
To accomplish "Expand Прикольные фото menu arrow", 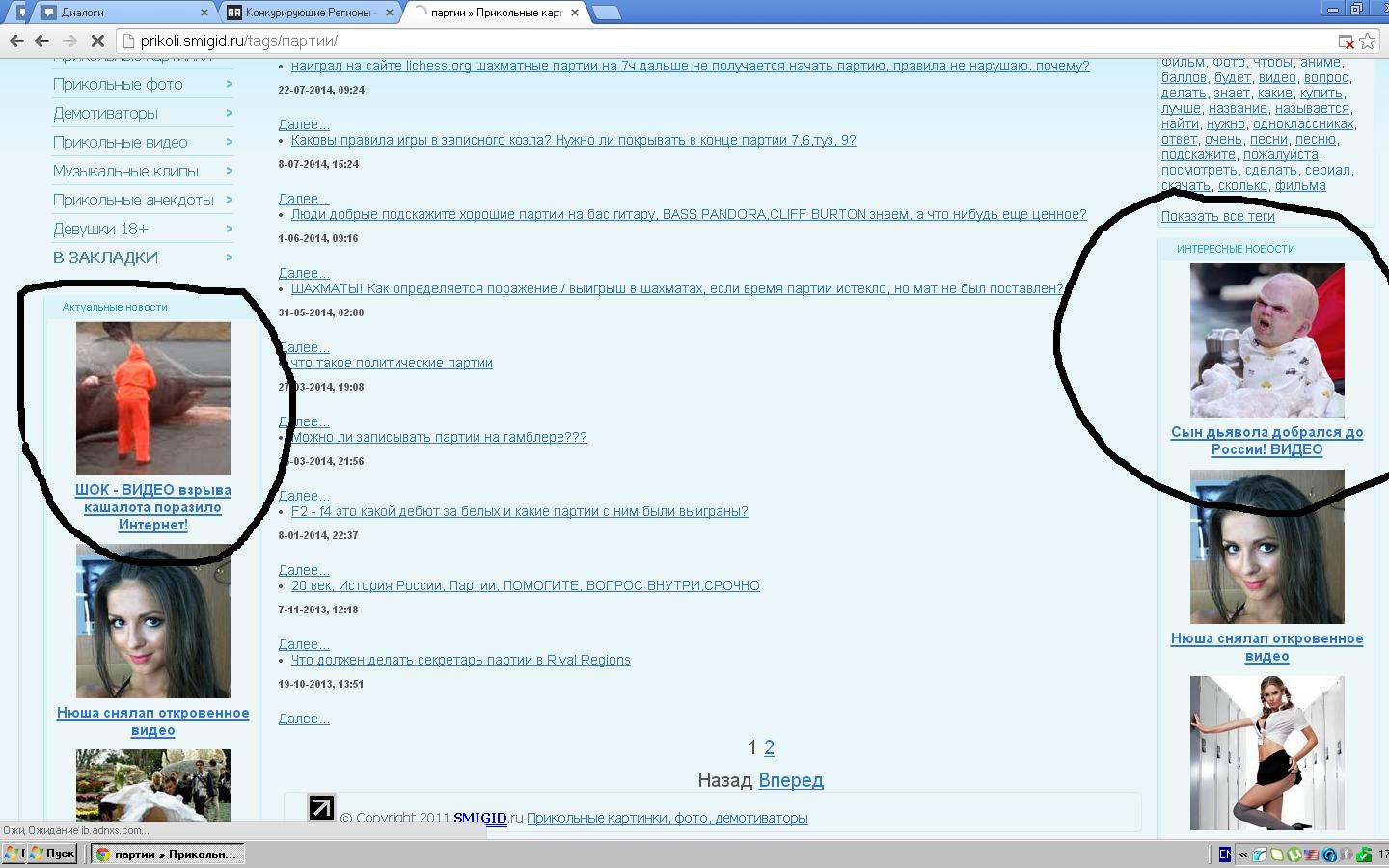I will tap(230, 84).
